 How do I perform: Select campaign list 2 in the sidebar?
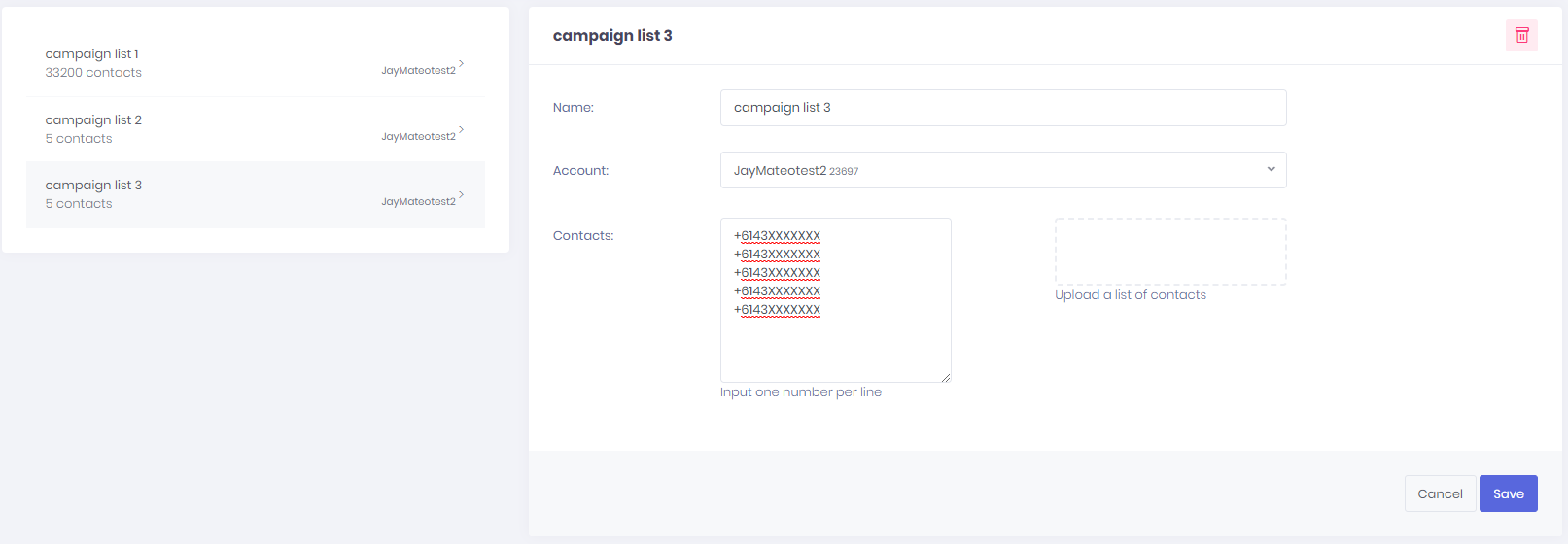point(256,129)
